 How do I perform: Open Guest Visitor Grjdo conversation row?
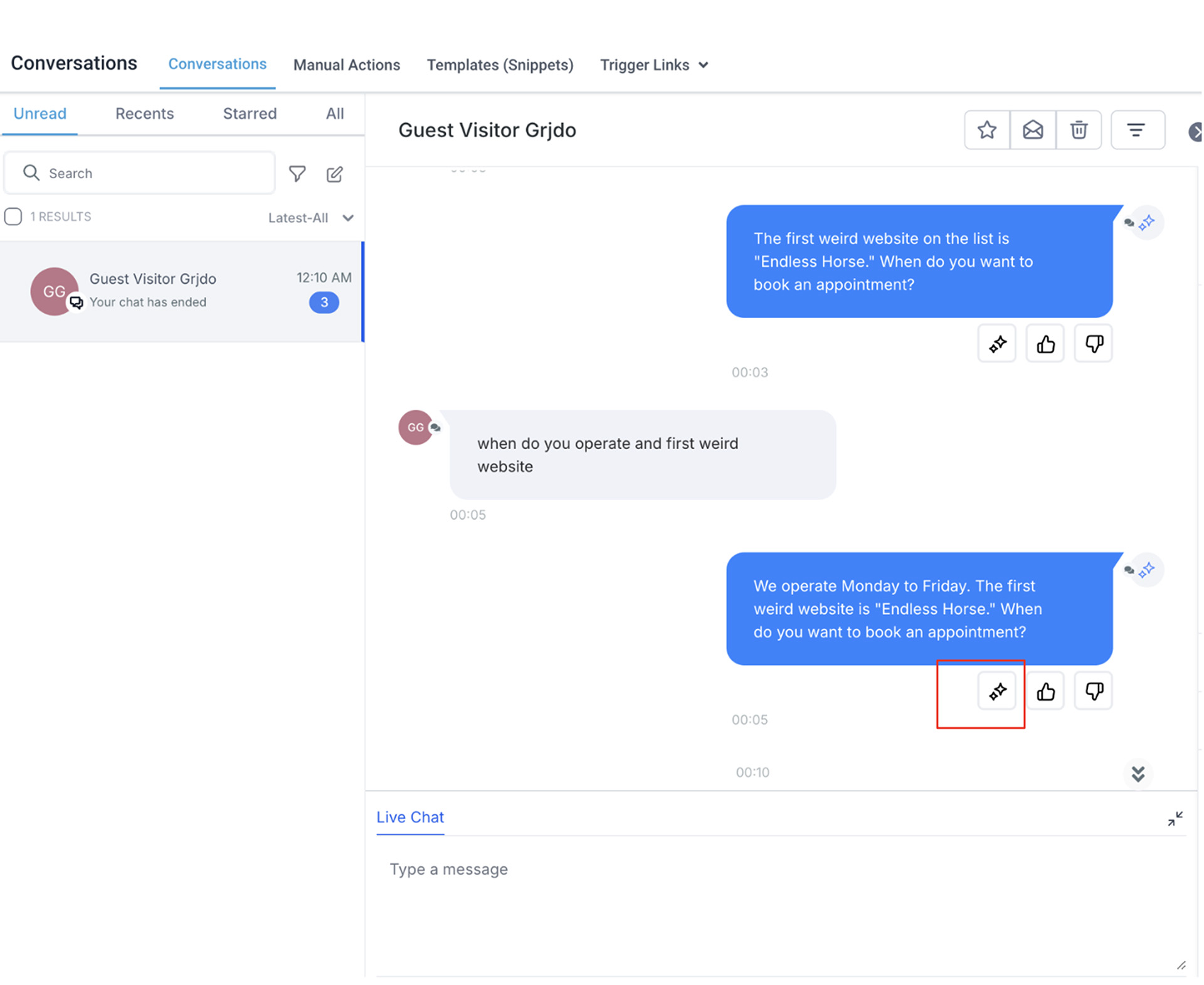pyautogui.click(x=182, y=291)
